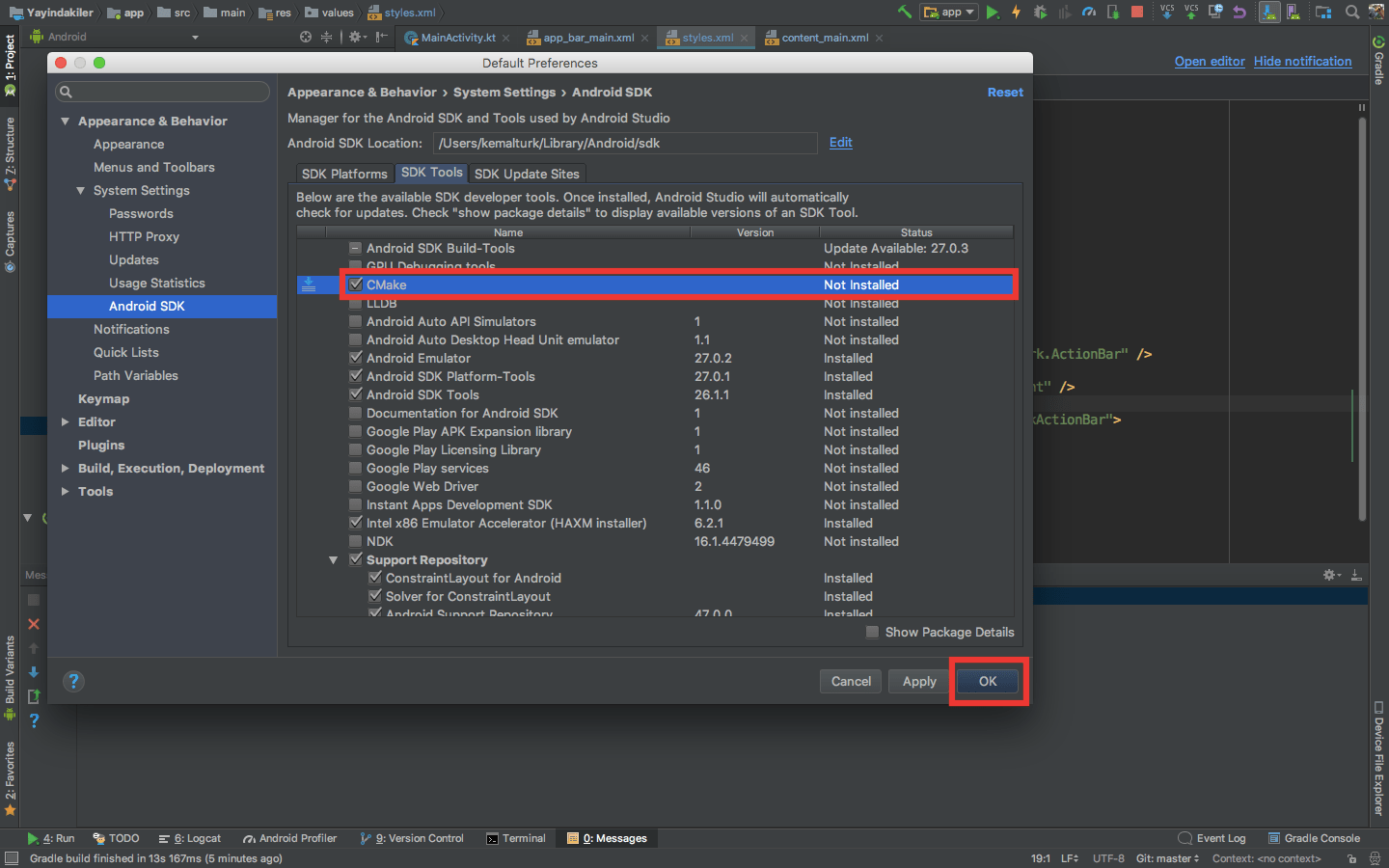The image size is (1389, 868).
Task: Collapse the Appearance & Behavior tree node
Action: pos(66,121)
